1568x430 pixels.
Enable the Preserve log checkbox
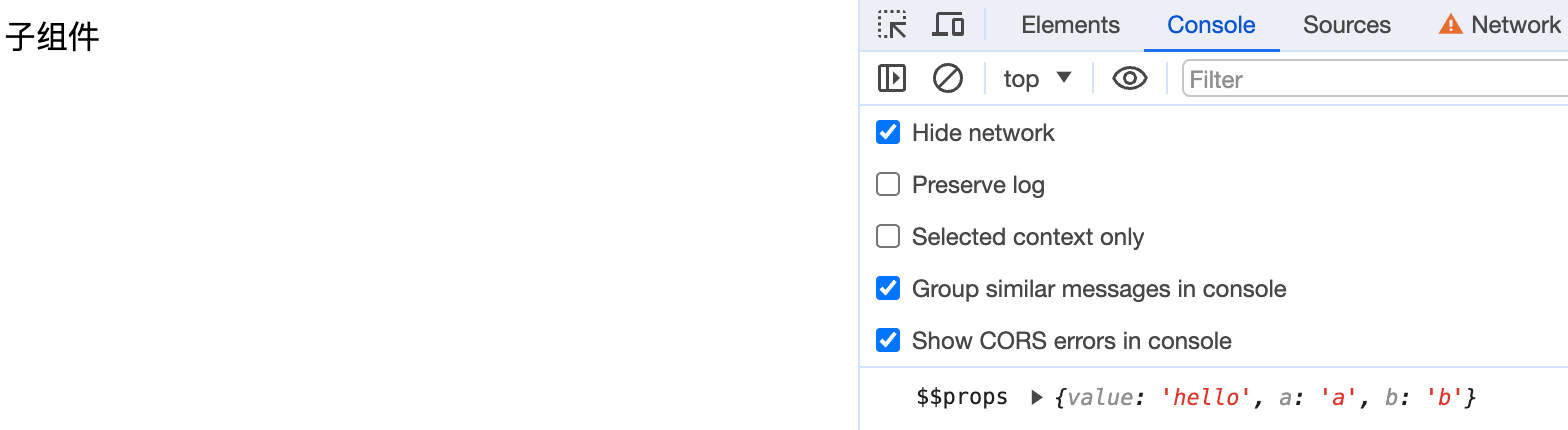888,185
